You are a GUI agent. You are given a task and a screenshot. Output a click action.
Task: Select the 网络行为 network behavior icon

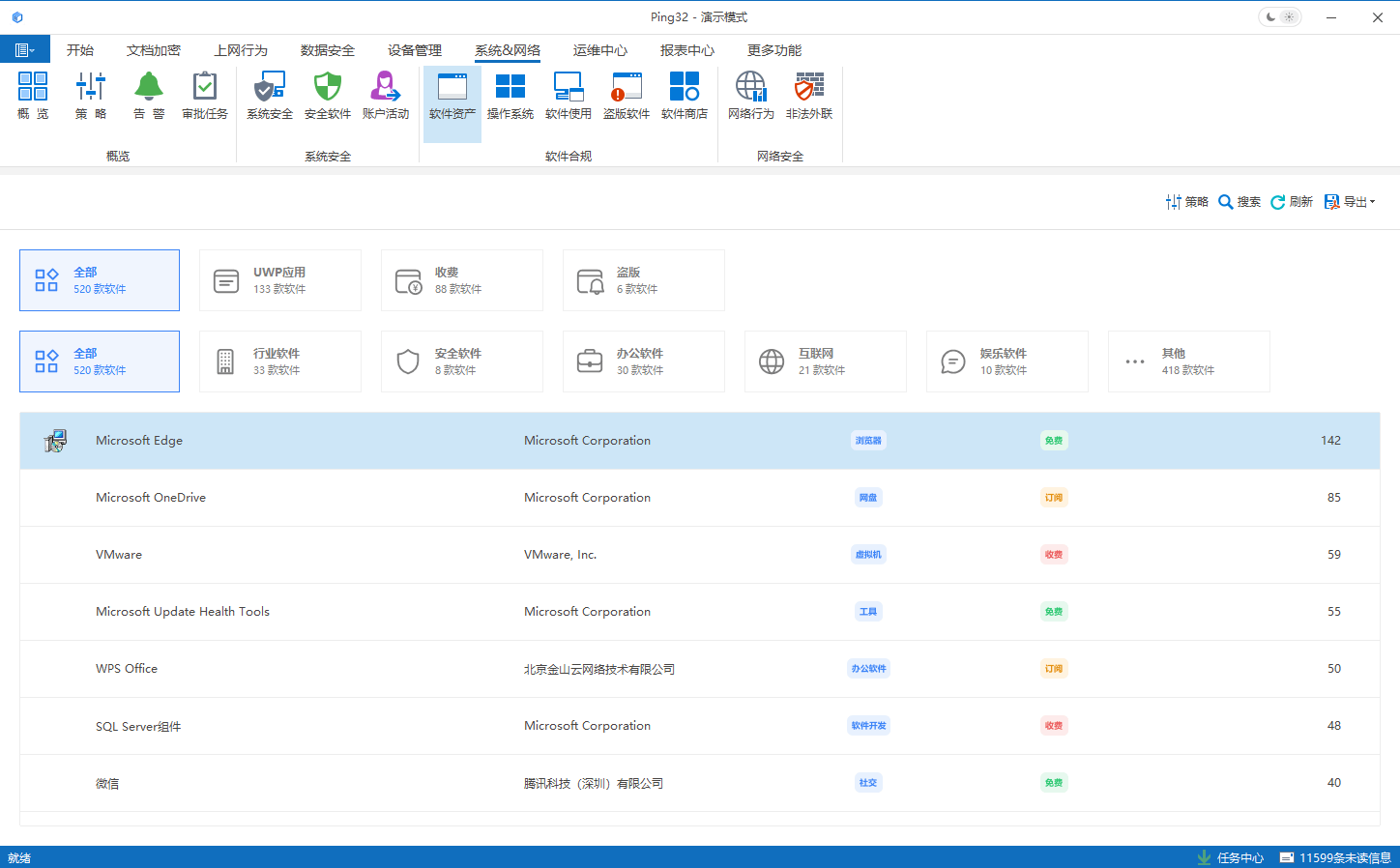(750, 96)
